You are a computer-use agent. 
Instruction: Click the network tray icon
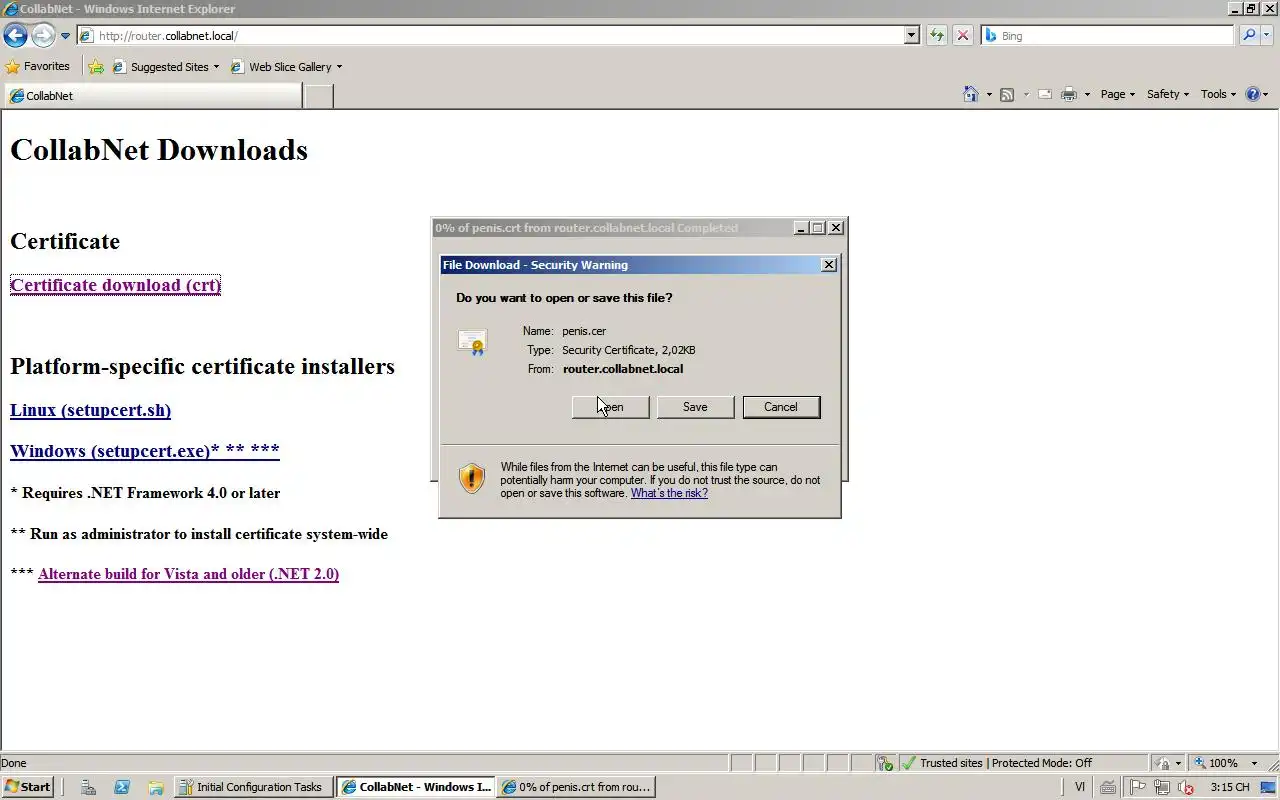(x=1162, y=787)
